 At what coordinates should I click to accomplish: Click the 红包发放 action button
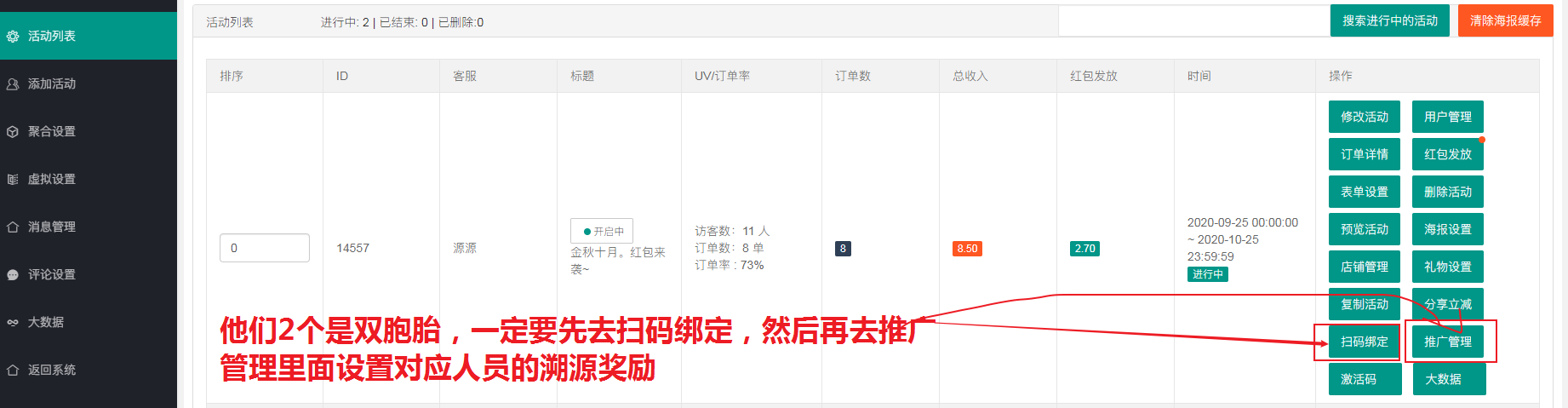tap(1448, 154)
